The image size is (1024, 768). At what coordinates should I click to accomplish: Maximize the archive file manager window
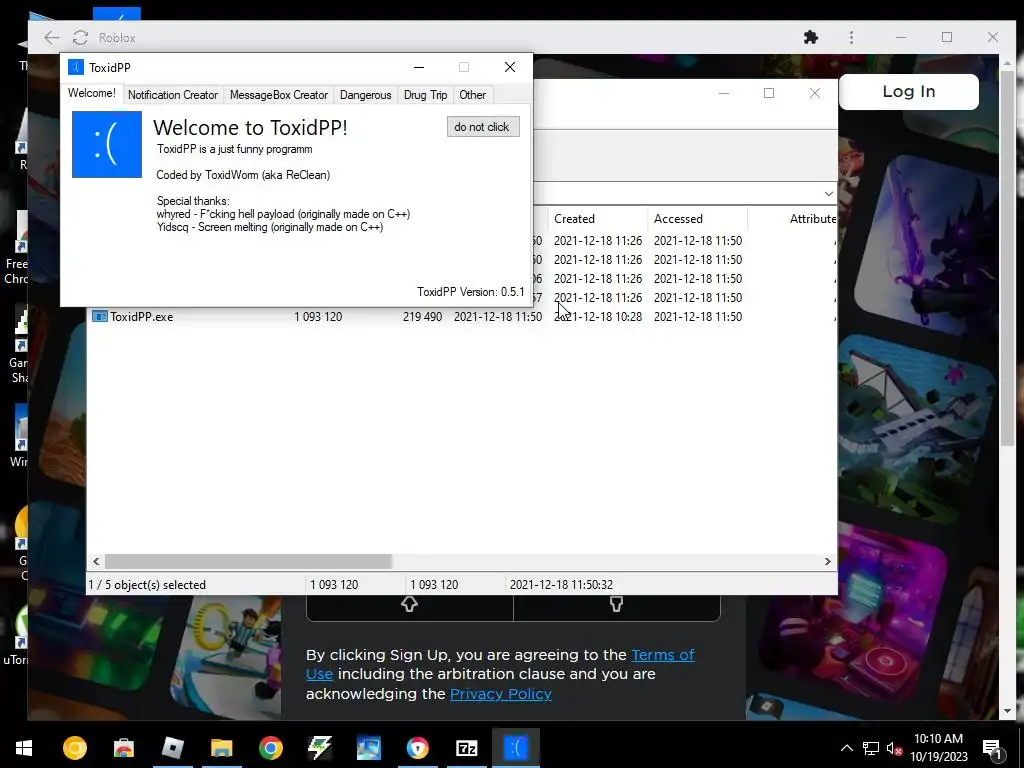coord(769,93)
